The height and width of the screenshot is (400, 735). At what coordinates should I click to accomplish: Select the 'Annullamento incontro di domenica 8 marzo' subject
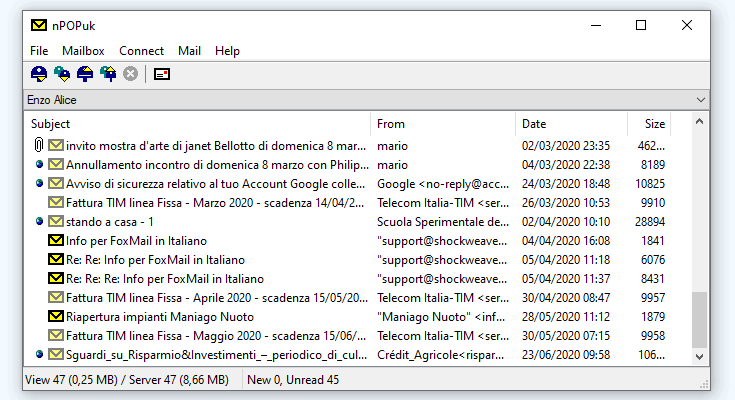click(x=218, y=165)
